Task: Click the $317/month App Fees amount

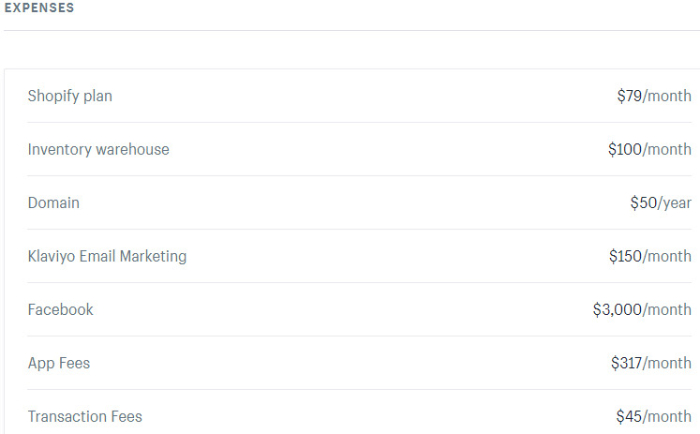Action: point(651,363)
